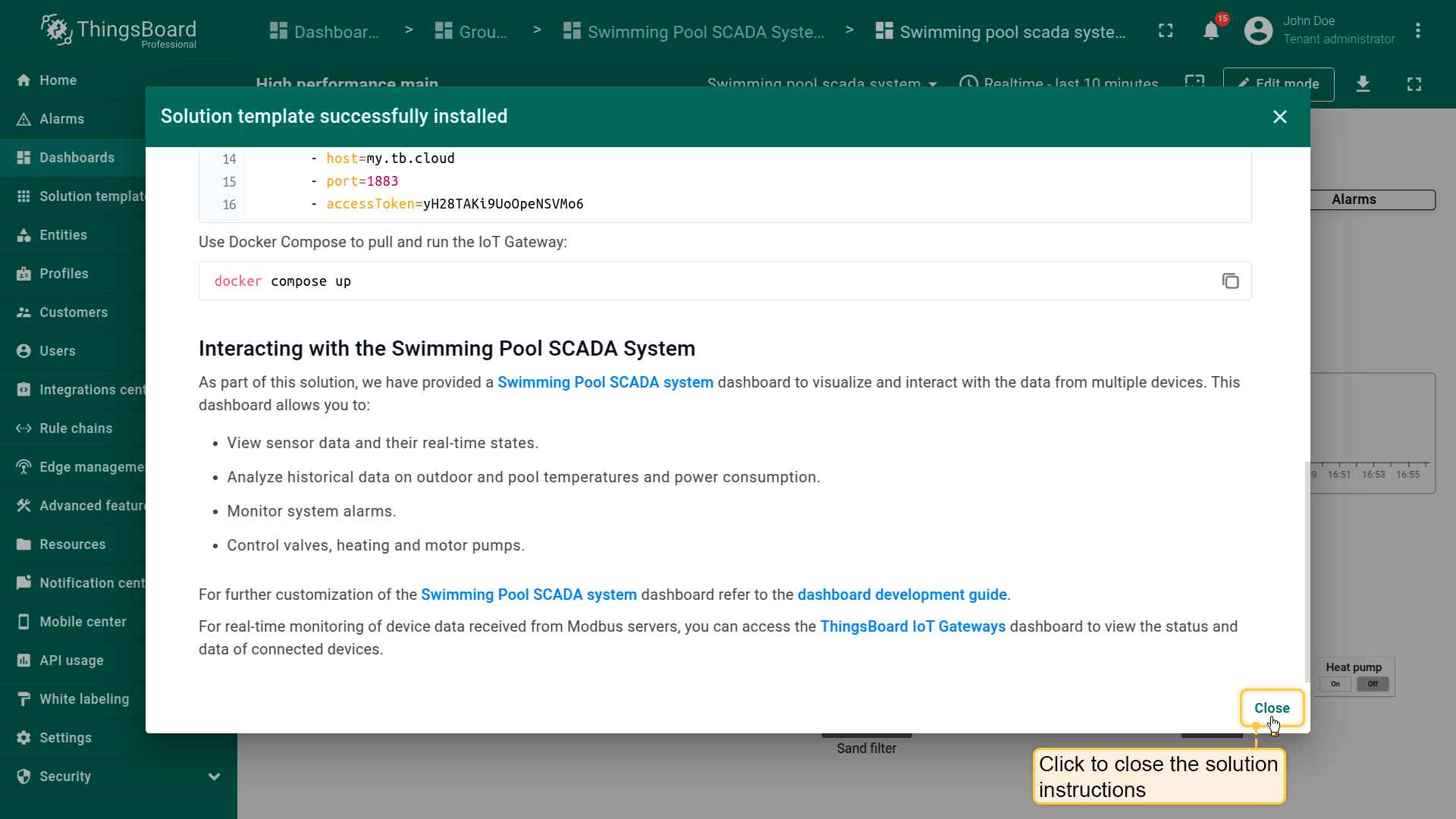Image resolution: width=1456 pixels, height=819 pixels.
Task: Open the Dashboards breadcrumb
Action: pyautogui.click(x=325, y=32)
